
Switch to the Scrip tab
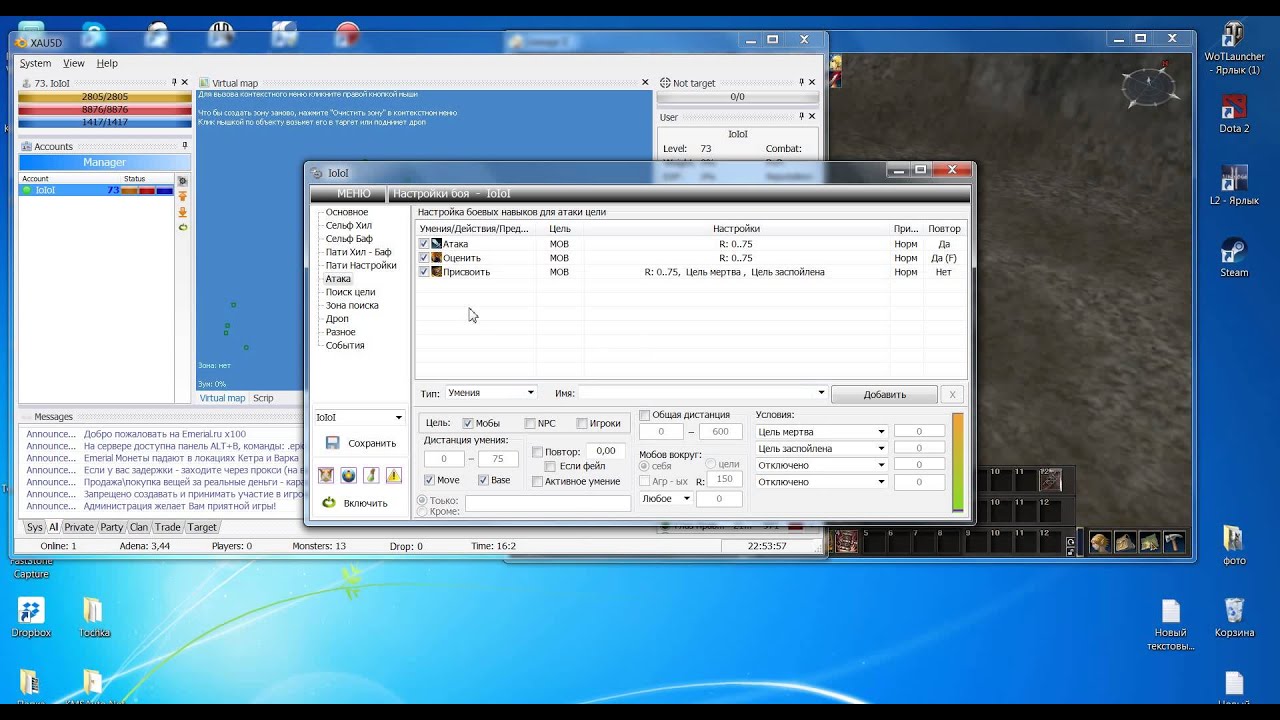[263, 398]
